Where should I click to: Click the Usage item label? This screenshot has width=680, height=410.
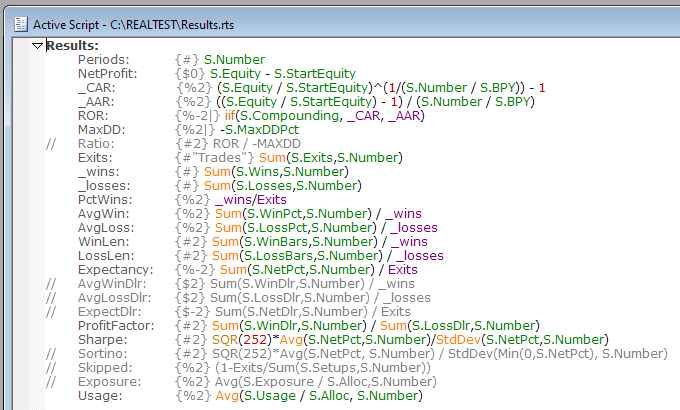click(102, 396)
